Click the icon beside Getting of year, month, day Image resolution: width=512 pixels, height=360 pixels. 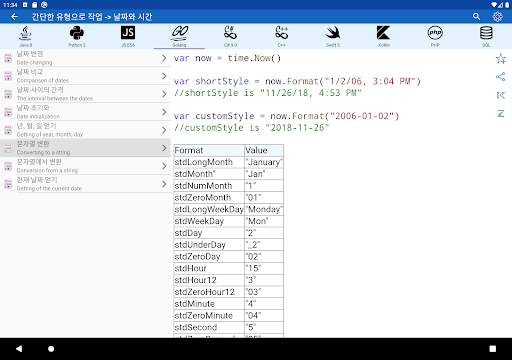[x=8, y=130]
